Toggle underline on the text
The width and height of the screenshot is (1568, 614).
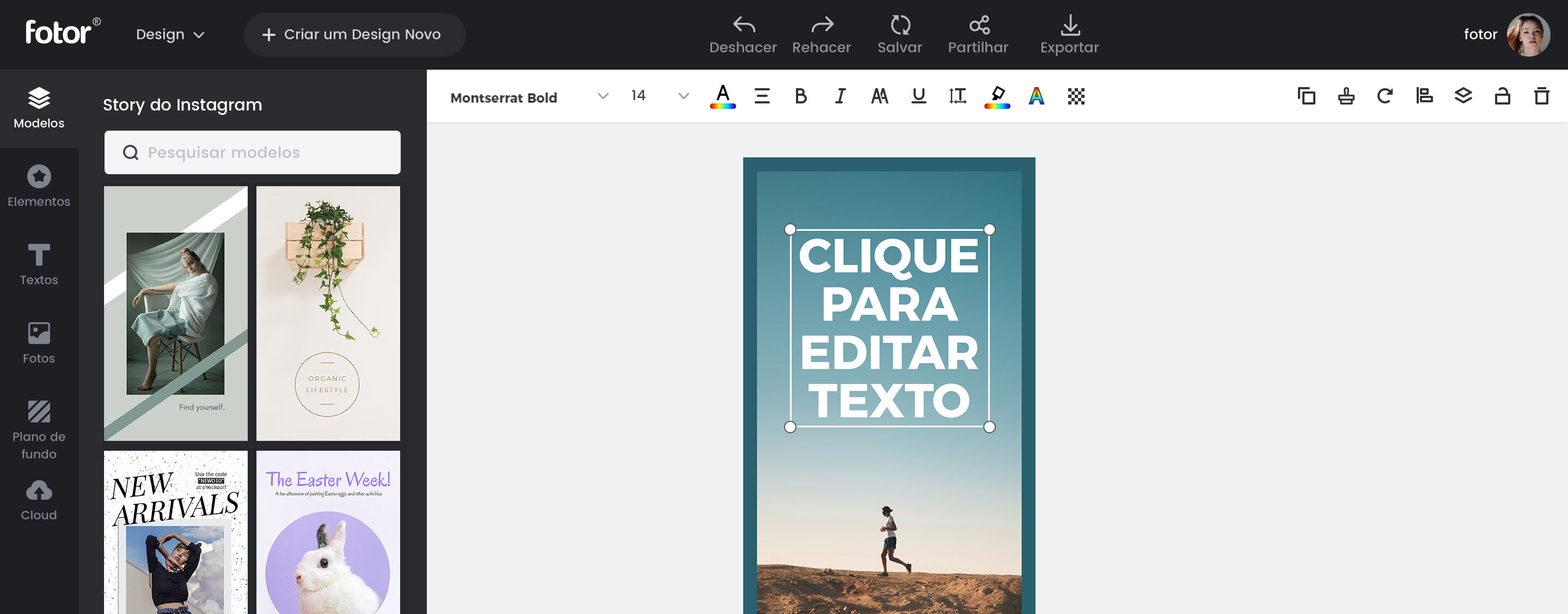click(918, 96)
